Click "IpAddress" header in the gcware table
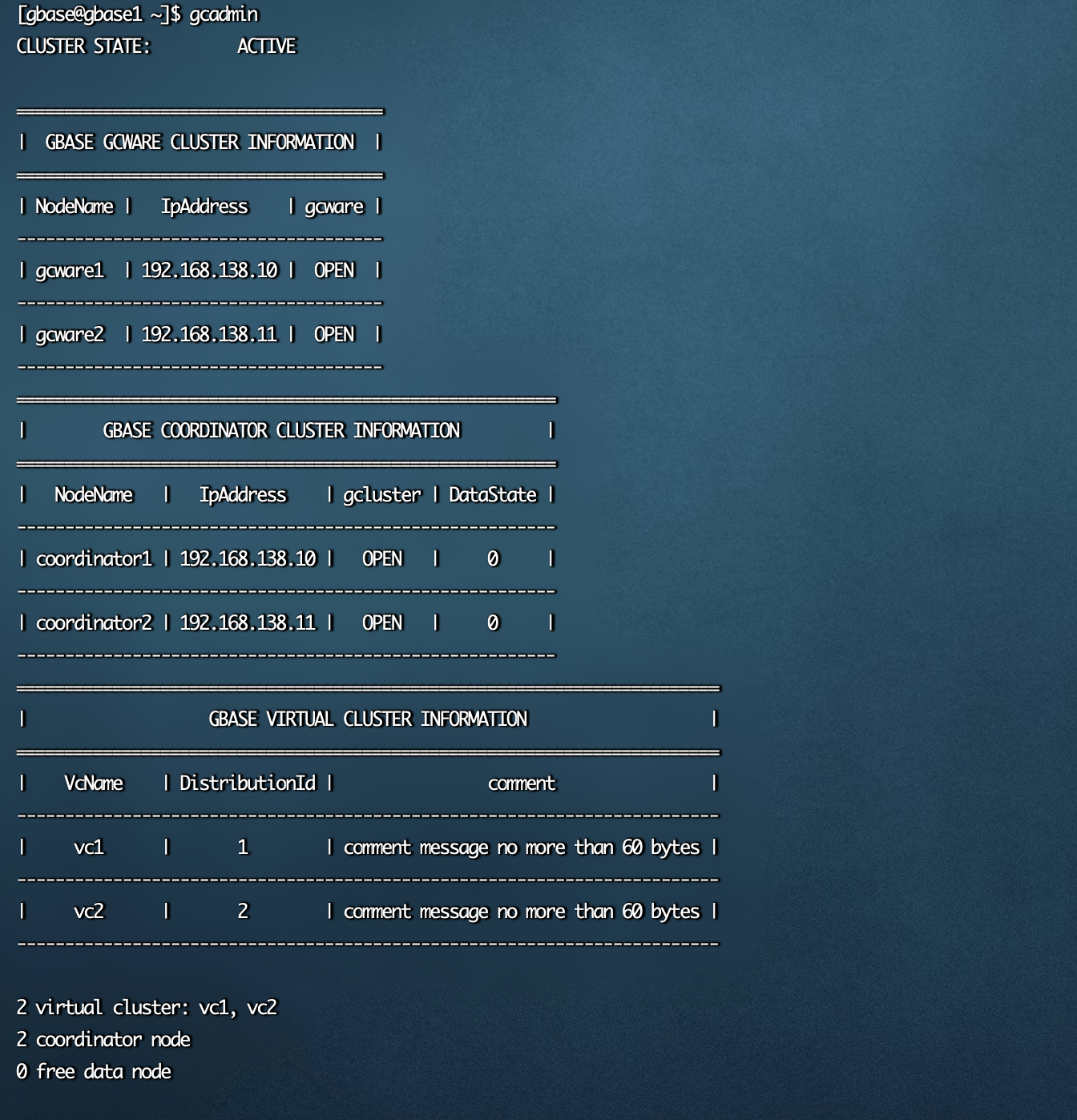 204,207
